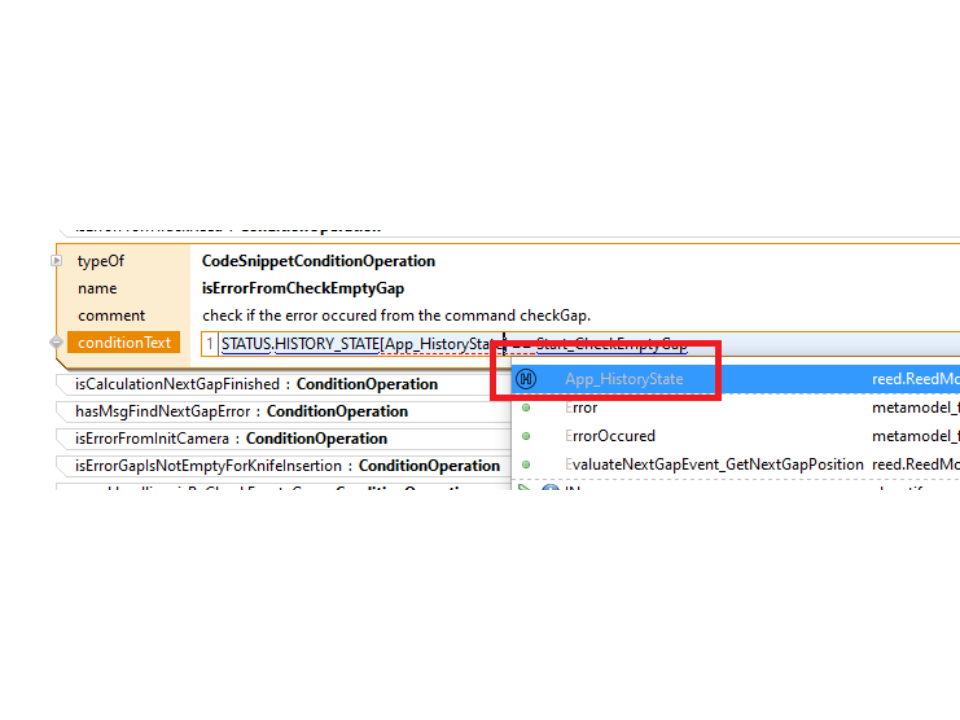Select EvaluateNextGapEvent_GetNextGapPosition suggestion
Viewport: 960px width, 720px height.
tap(714, 464)
